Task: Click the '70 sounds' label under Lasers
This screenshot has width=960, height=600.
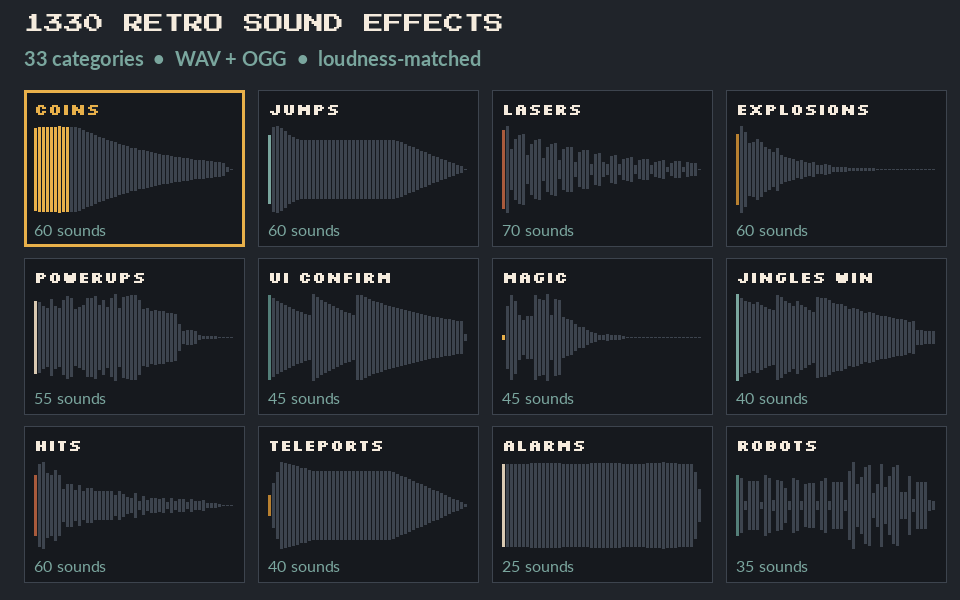Action: (x=538, y=231)
